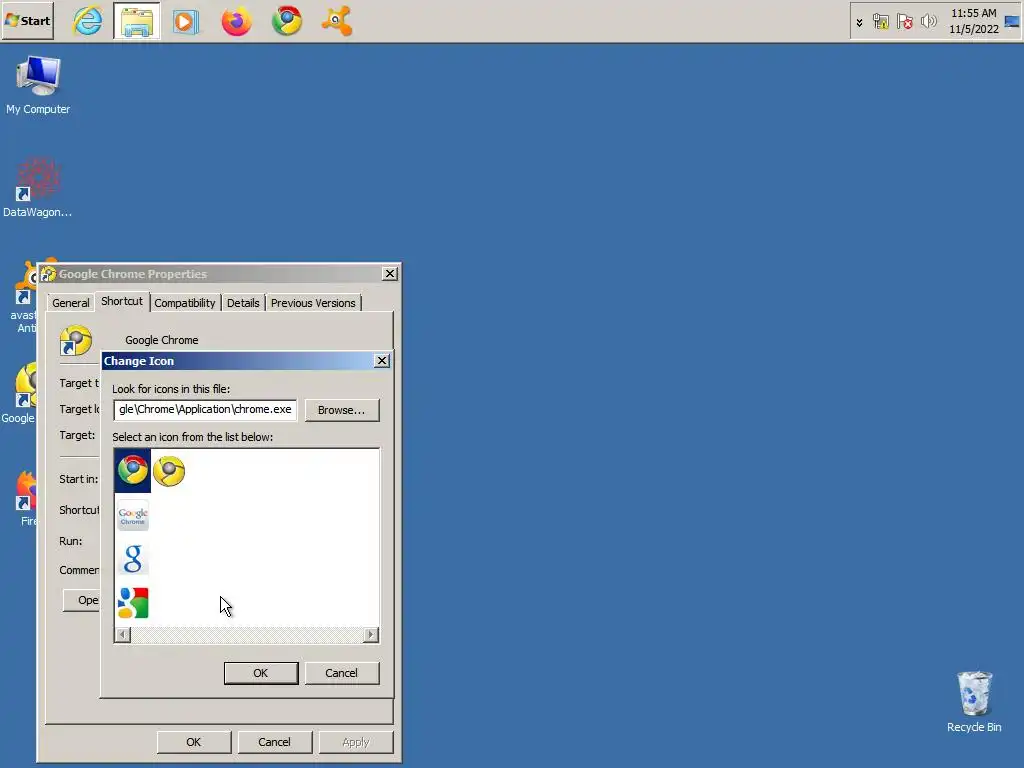Viewport: 1024px width, 768px height.
Task: Launch Windows Media Player from taskbar
Action: click(186, 22)
